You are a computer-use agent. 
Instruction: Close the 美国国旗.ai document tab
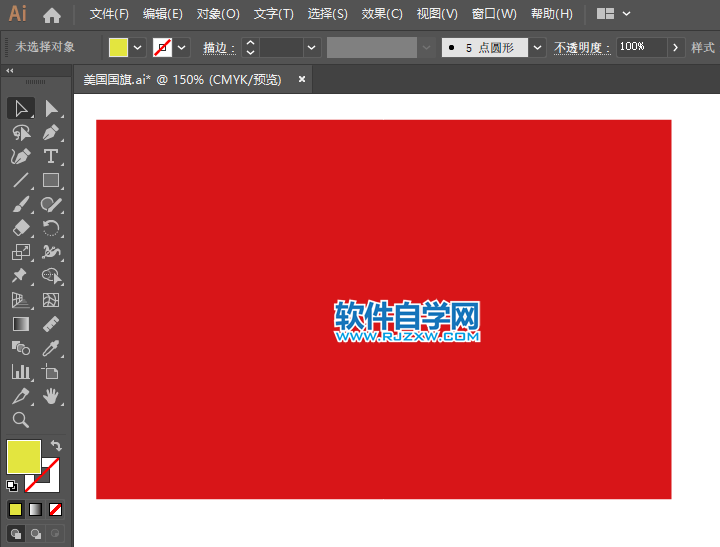[x=303, y=79]
